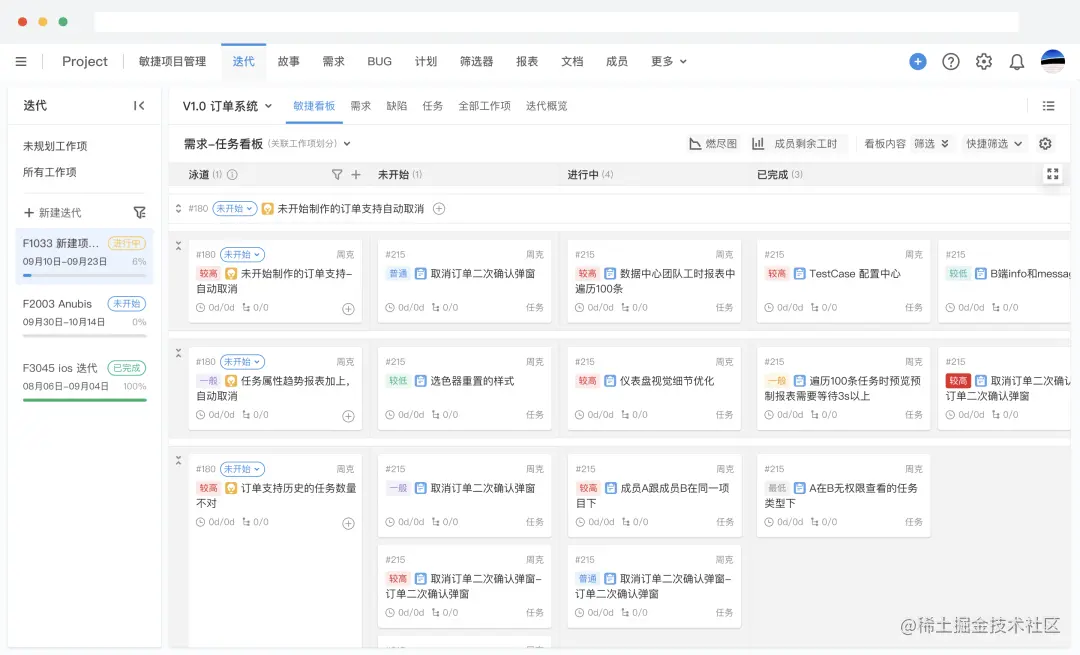Expand the 更多 menu
Image resolution: width=1080 pixels, height=655 pixels.
click(x=668, y=61)
